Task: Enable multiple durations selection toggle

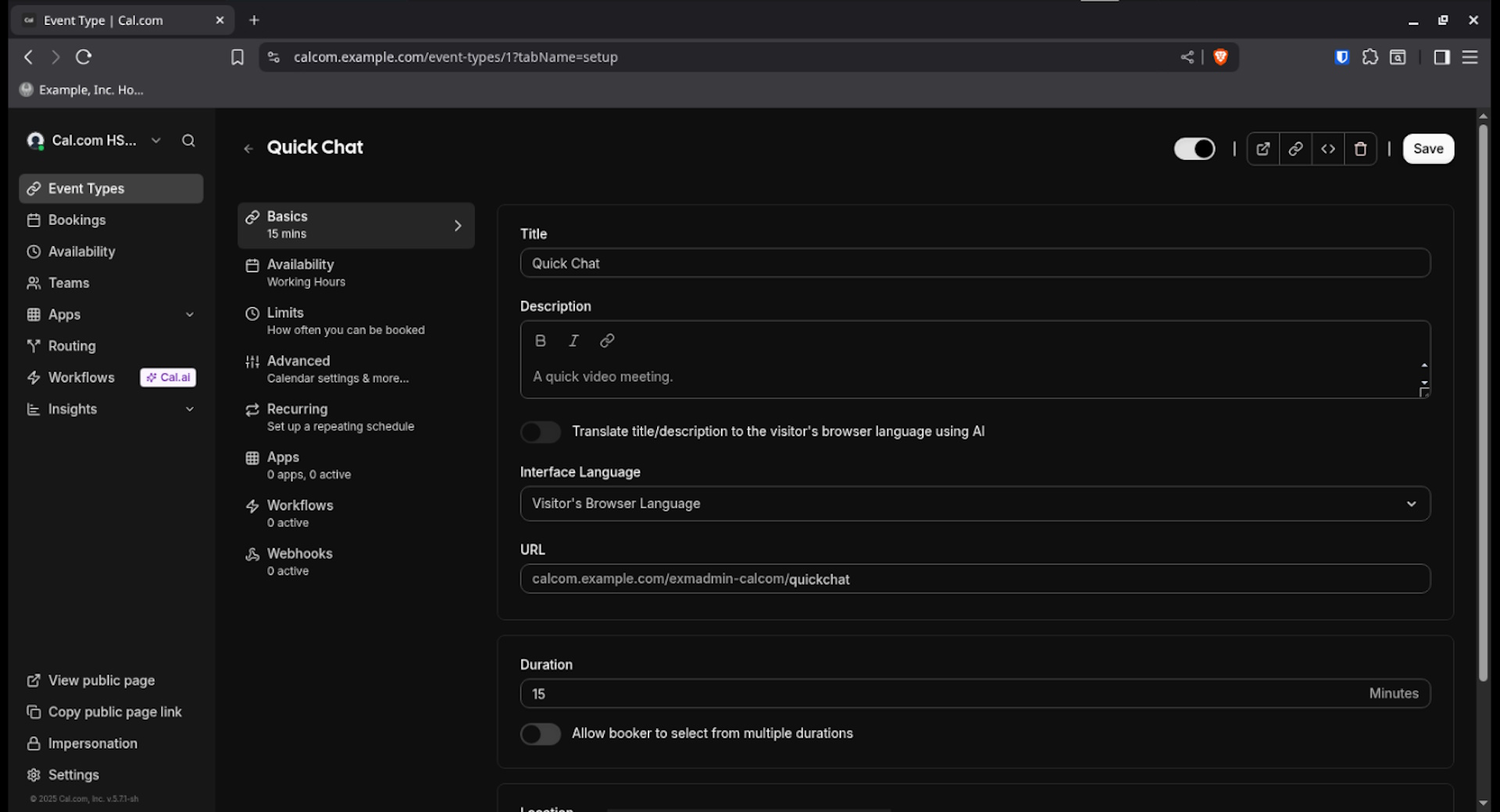Action: pos(541,734)
